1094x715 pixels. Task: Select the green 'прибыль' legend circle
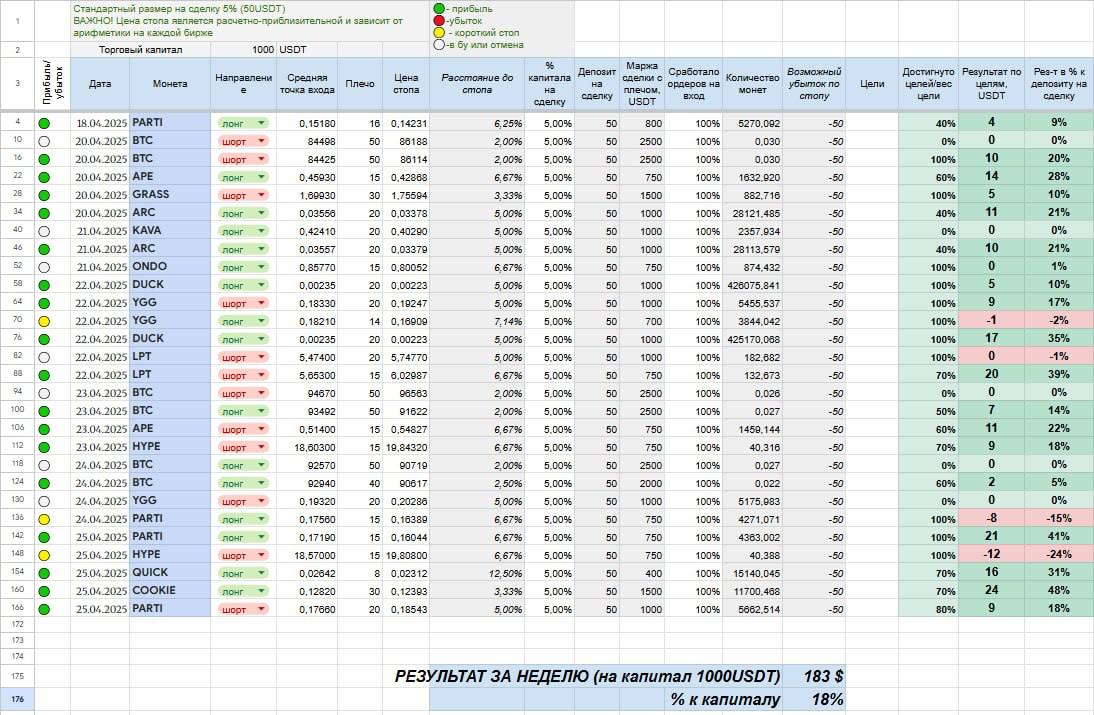[437, 8]
